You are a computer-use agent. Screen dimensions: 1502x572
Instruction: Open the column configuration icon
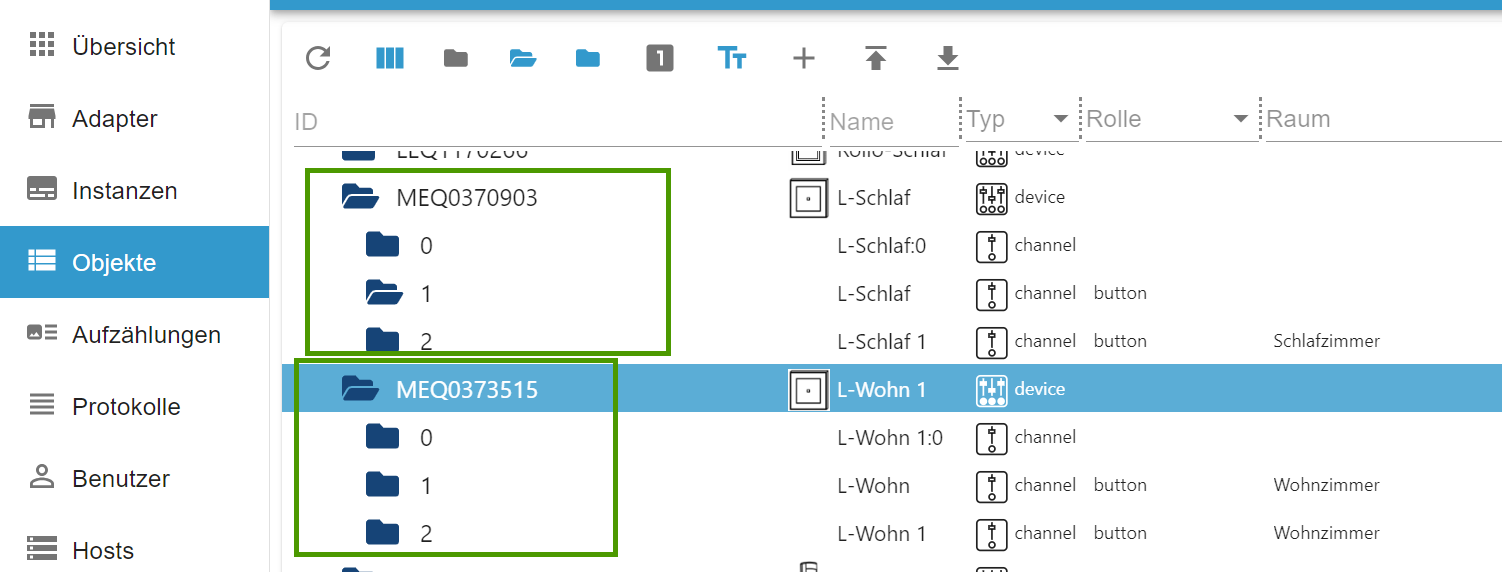pos(389,58)
